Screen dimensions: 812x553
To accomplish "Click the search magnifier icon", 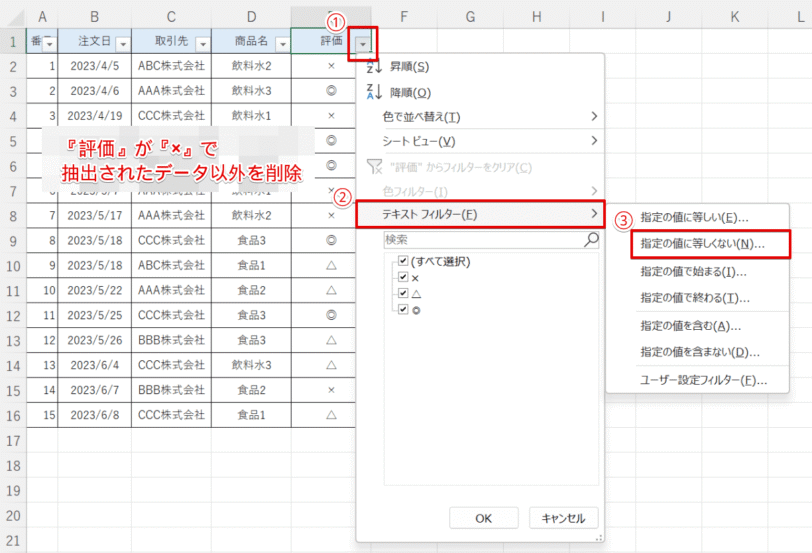I will [x=591, y=240].
